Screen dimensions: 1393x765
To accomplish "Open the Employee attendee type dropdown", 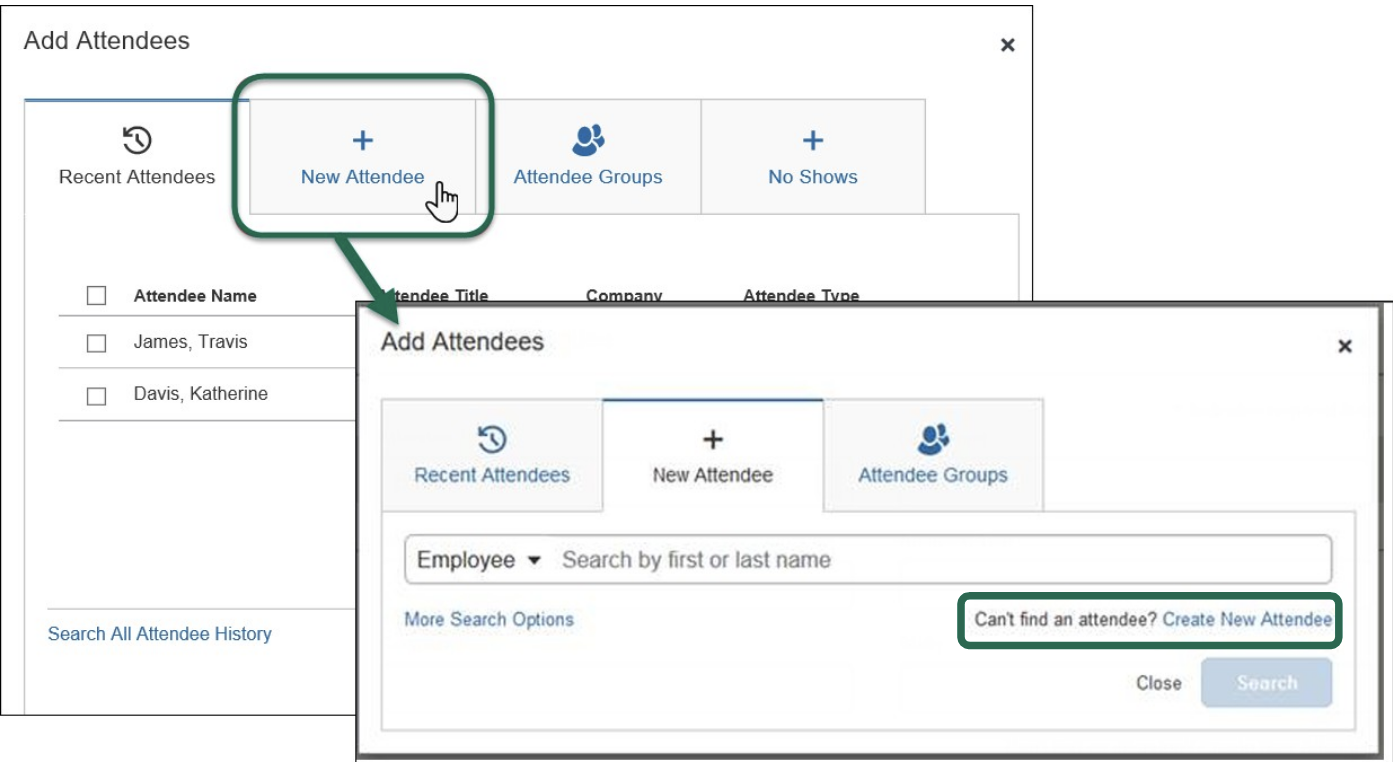I will [x=479, y=560].
